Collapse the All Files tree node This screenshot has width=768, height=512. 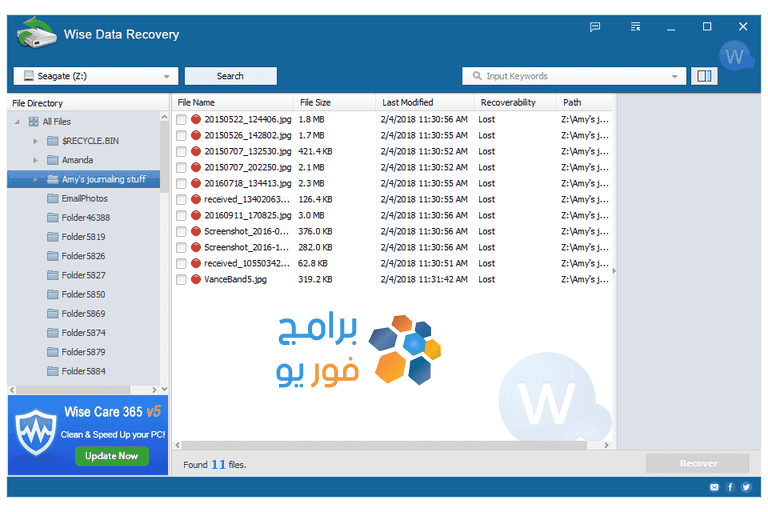[x=17, y=122]
